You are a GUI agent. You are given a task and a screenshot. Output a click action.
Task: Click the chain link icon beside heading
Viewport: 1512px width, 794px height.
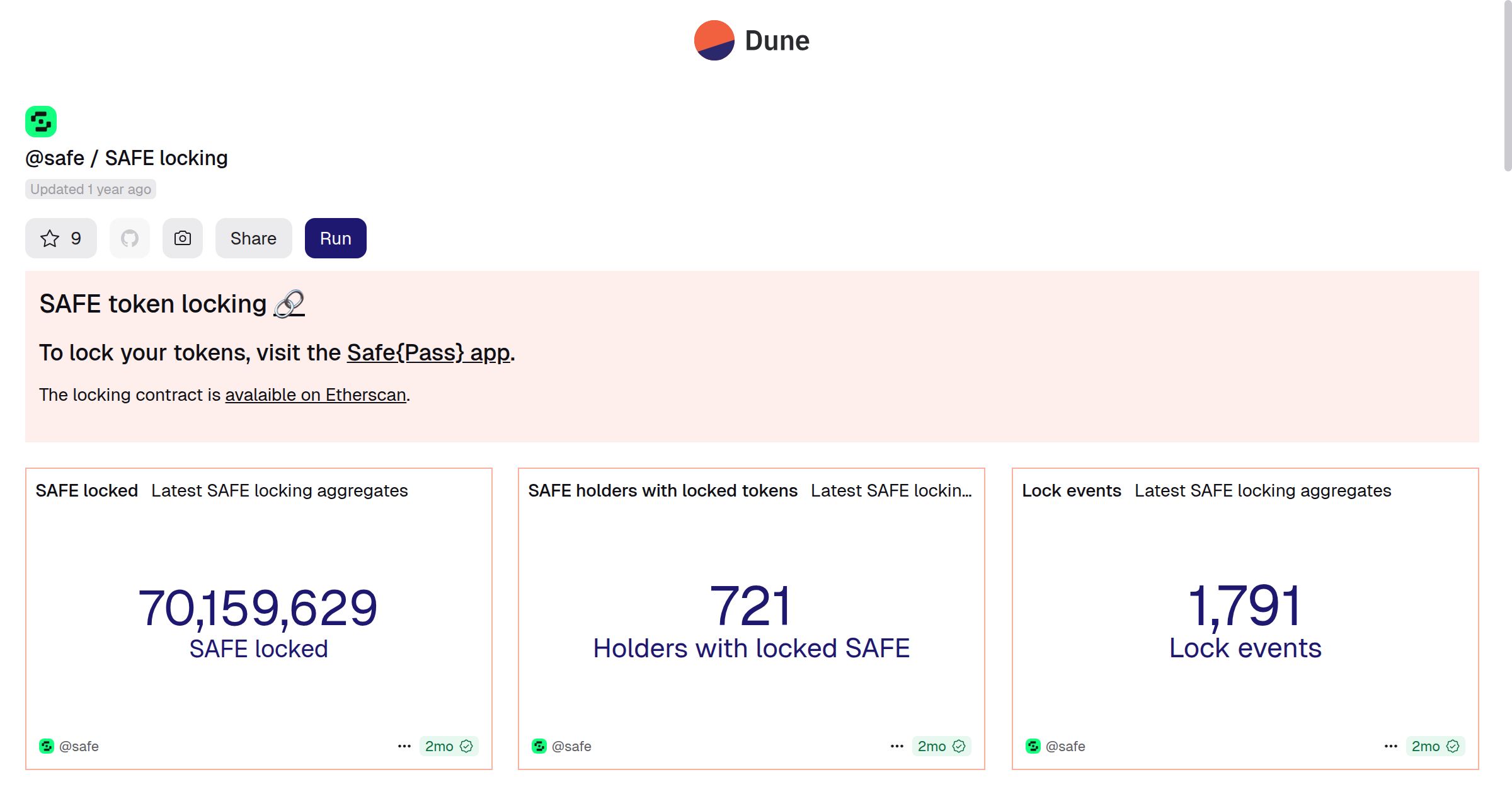pos(289,304)
